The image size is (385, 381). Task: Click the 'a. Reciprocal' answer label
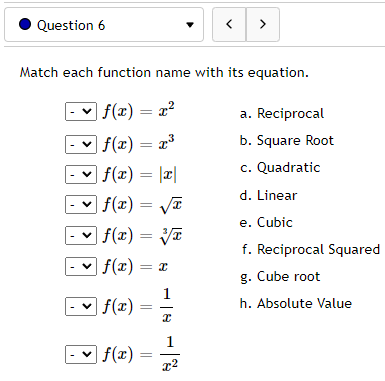[x=282, y=114]
